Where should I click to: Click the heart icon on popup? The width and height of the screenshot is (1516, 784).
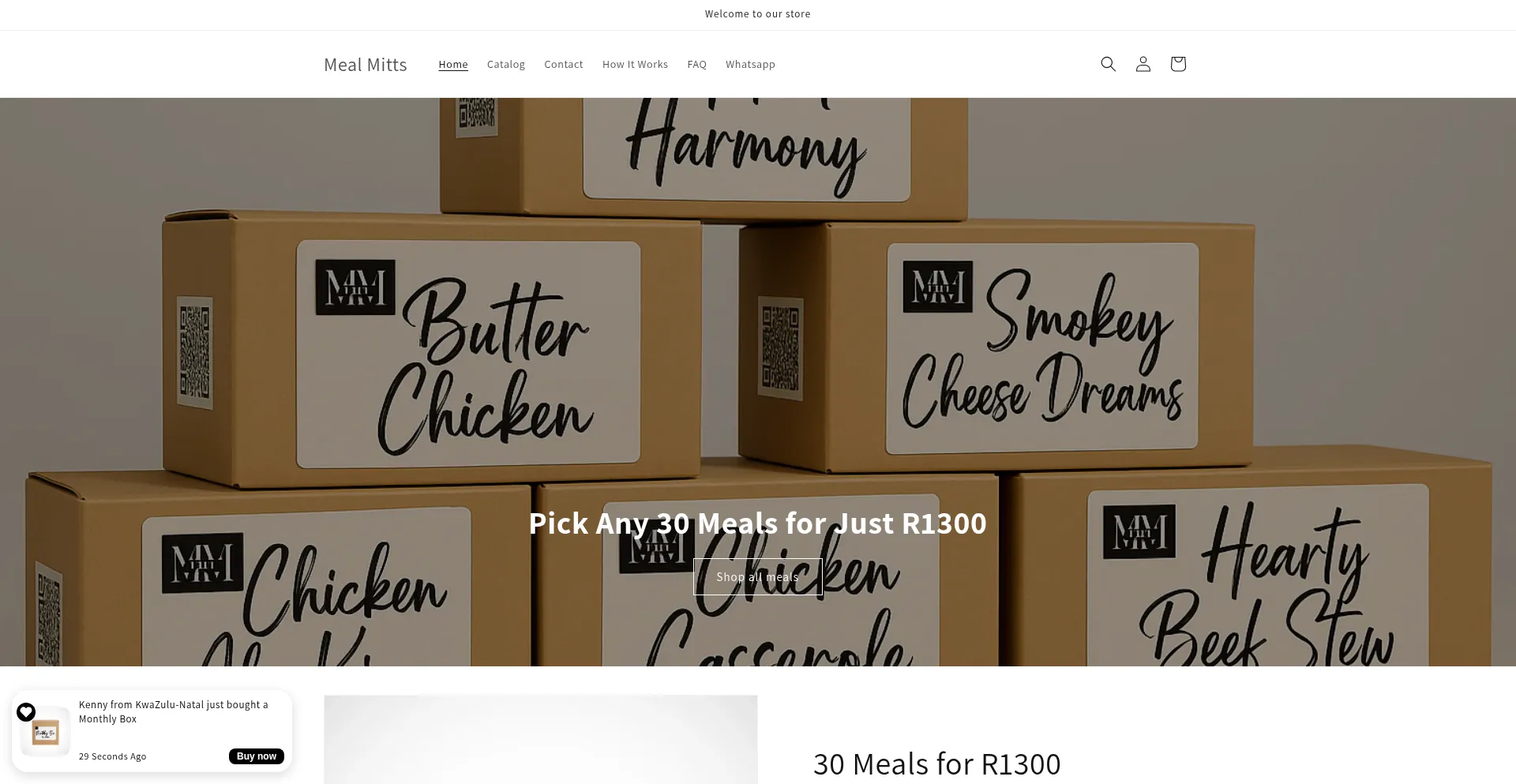[x=26, y=712]
